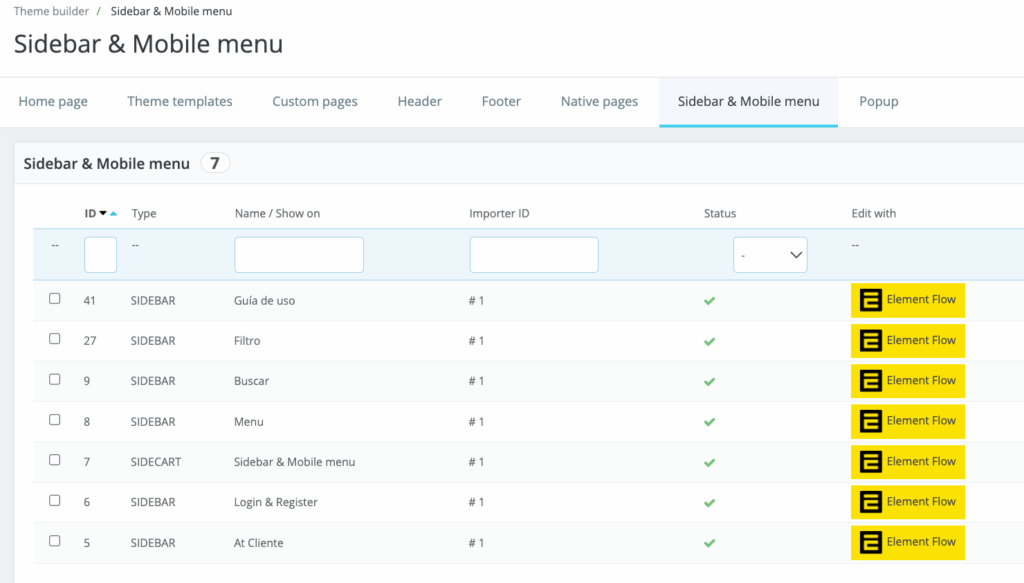The height and width of the screenshot is (583, 1024).
Task: Focus the Importer ID filter field
Action: click(534, 255)
